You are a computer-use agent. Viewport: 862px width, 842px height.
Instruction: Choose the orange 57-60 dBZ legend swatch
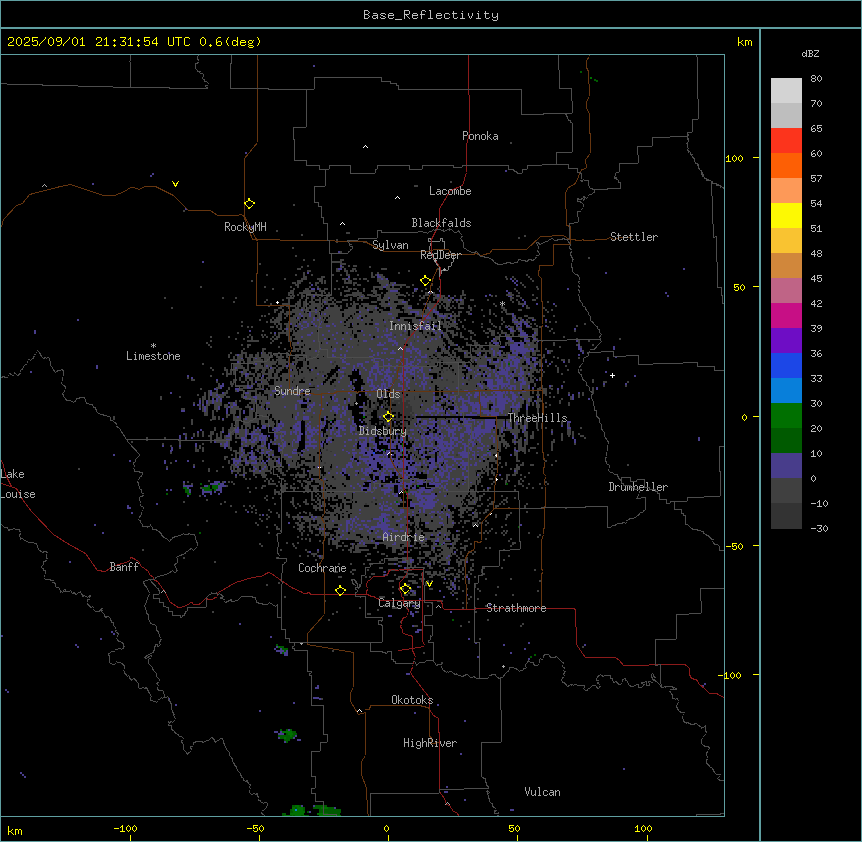(786, 166)
